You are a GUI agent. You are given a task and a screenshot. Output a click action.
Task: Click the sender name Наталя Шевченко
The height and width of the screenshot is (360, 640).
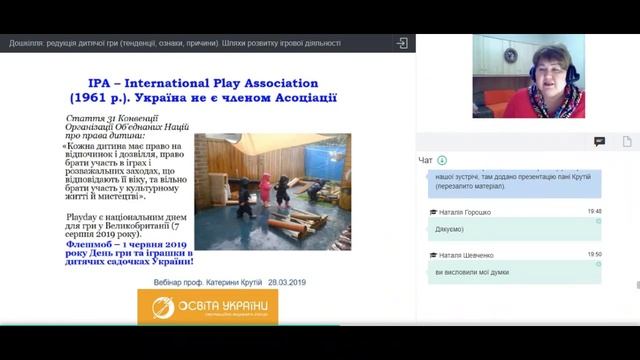click(466, 255)
